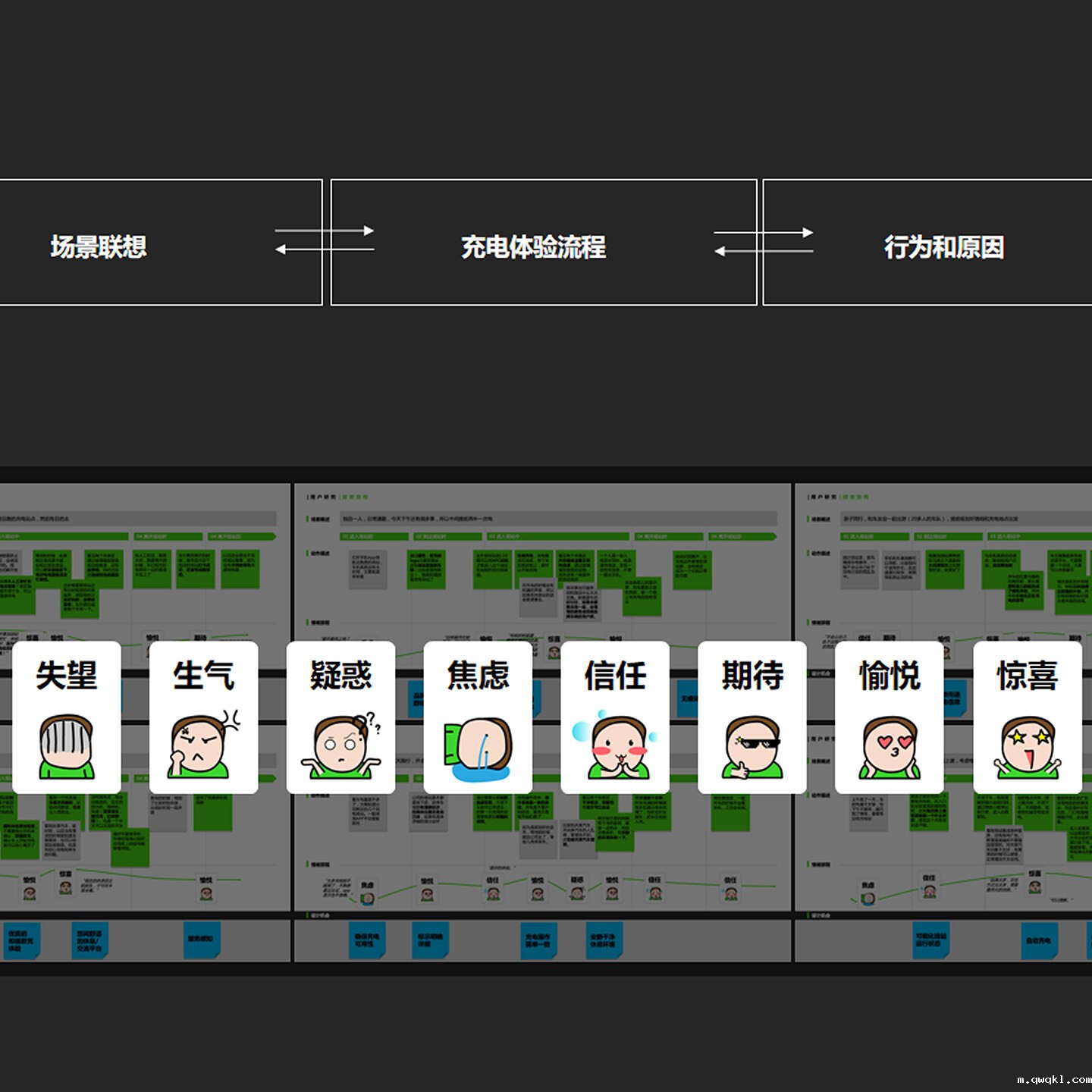Click the 疑惑 confused emoji card
This screenshot has height=1092, width=1092.
point(341,717)
